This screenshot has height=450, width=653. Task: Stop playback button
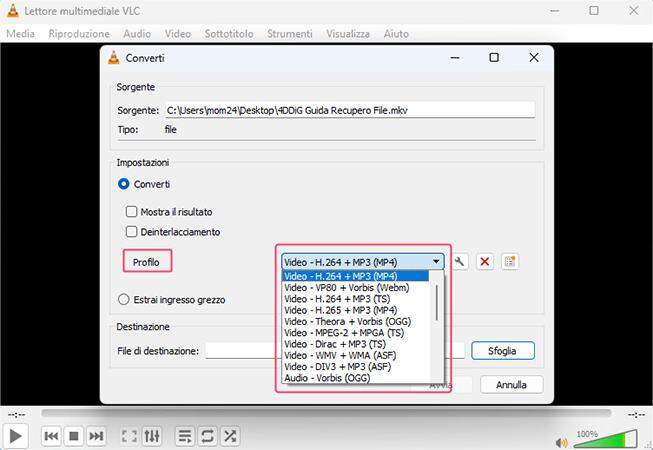[x=74, y=436]
